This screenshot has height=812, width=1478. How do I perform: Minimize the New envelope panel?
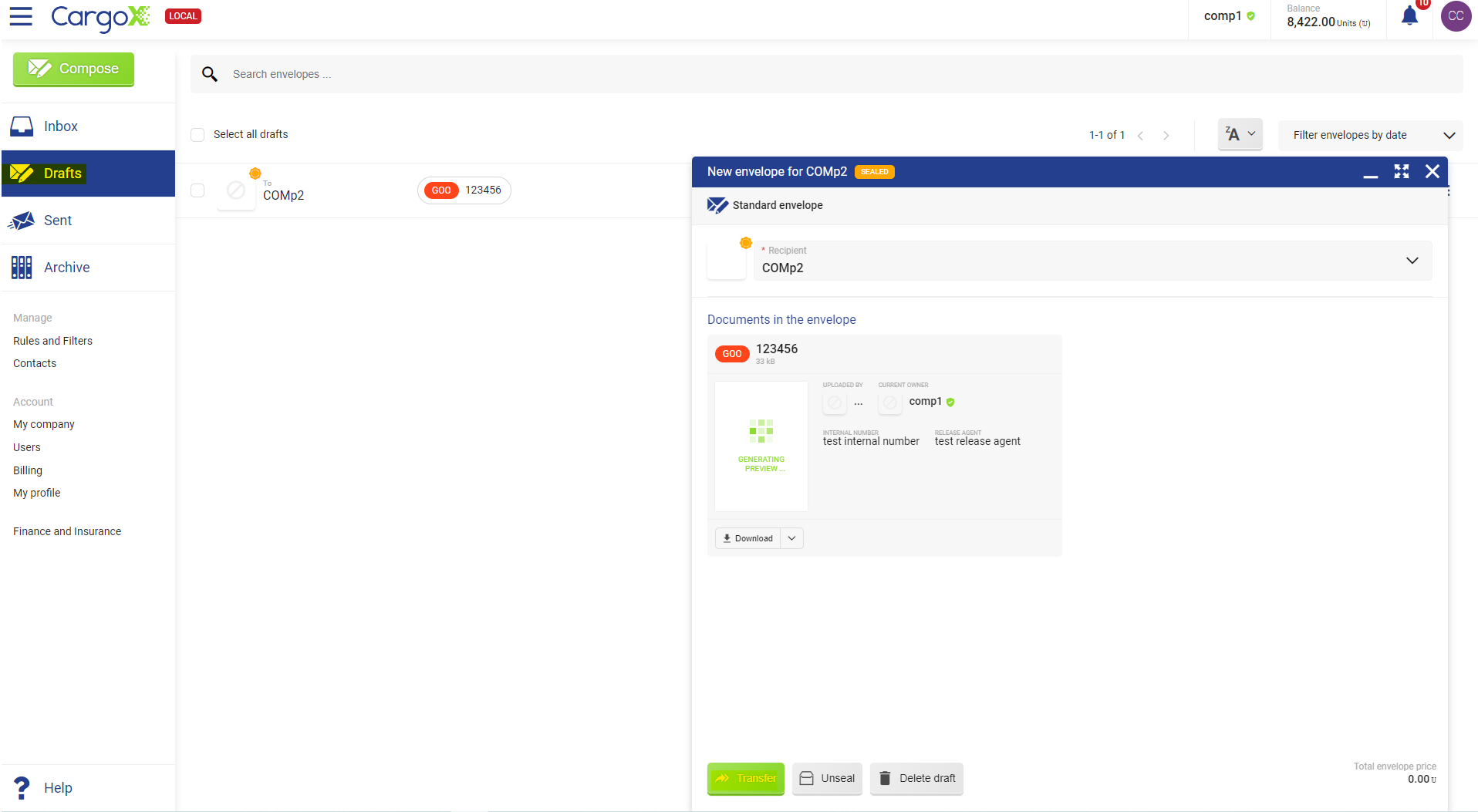[1370, 174]
